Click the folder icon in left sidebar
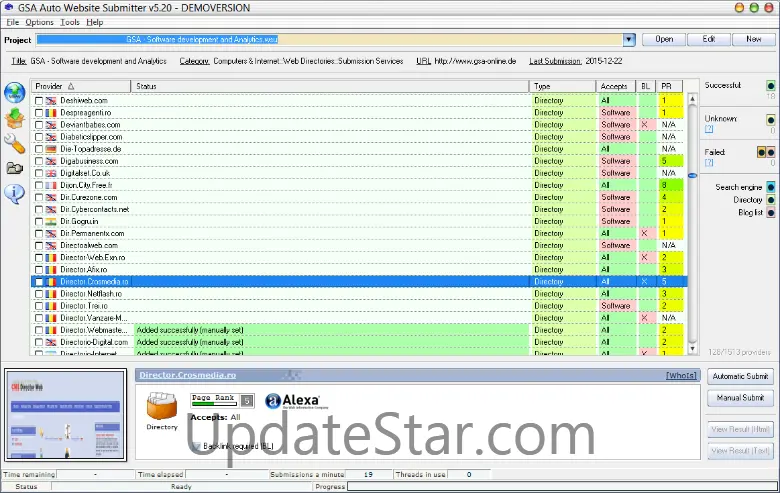This screenshot has width=780, height=493. pyautogui.click(x=14, y=168)
